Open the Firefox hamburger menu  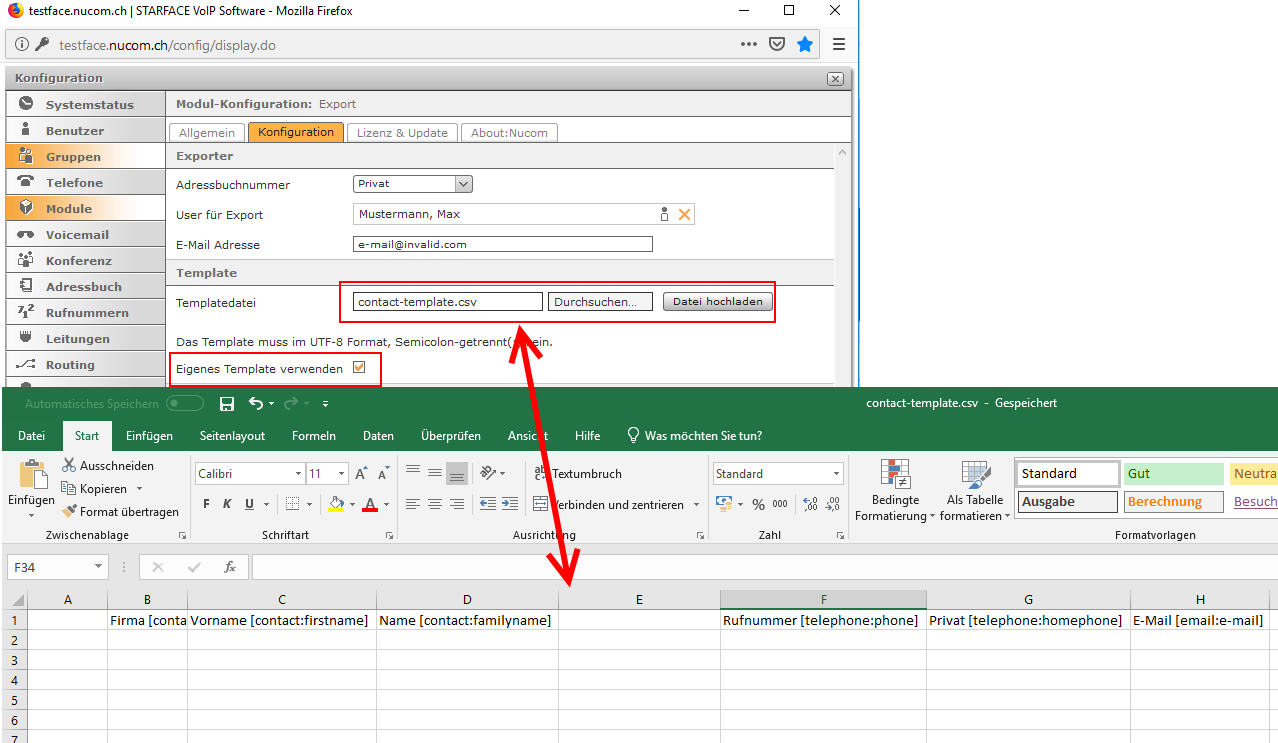point(839,44)
